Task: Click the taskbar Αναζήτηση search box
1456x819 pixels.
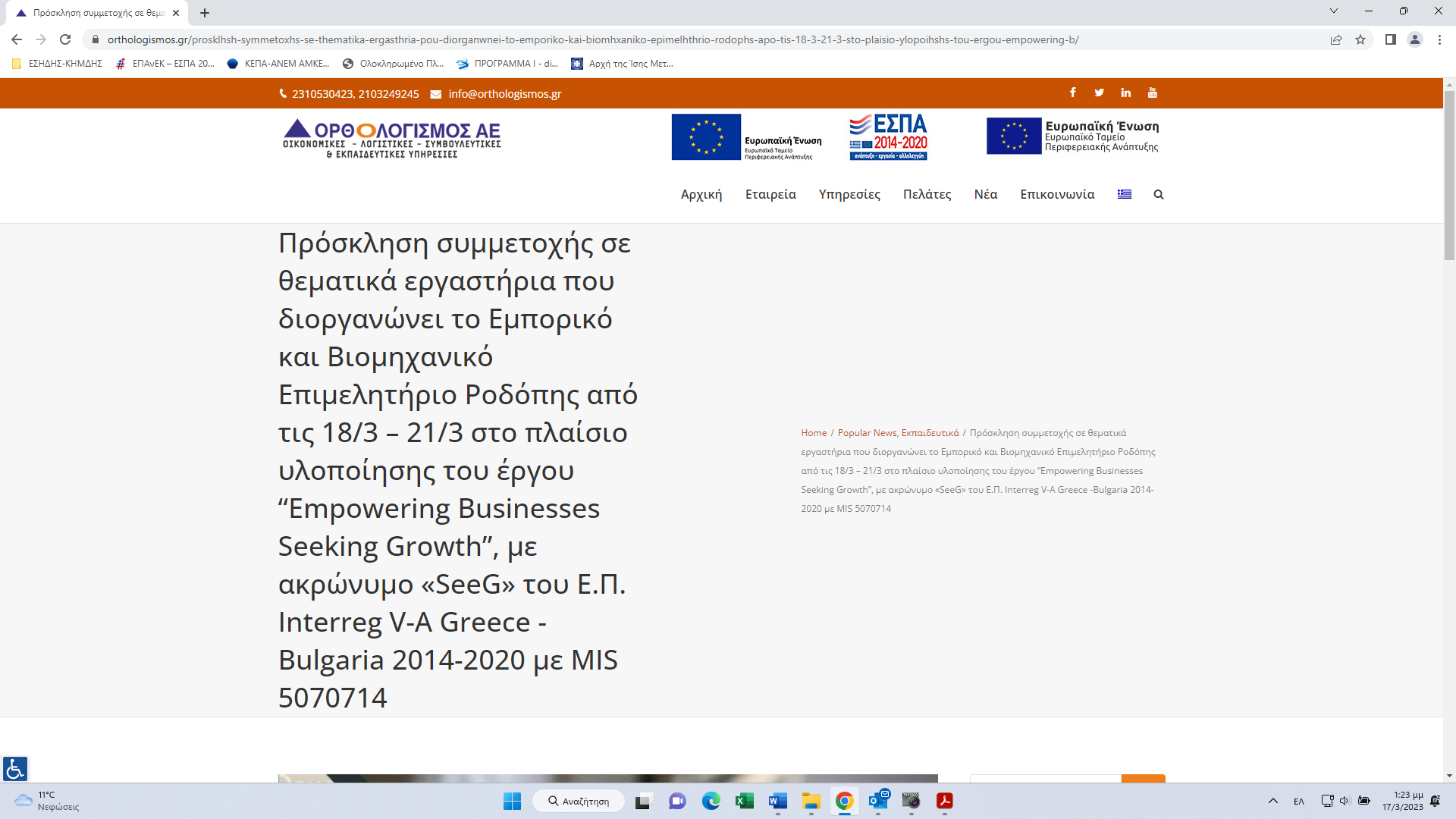Action: [579, 802]
